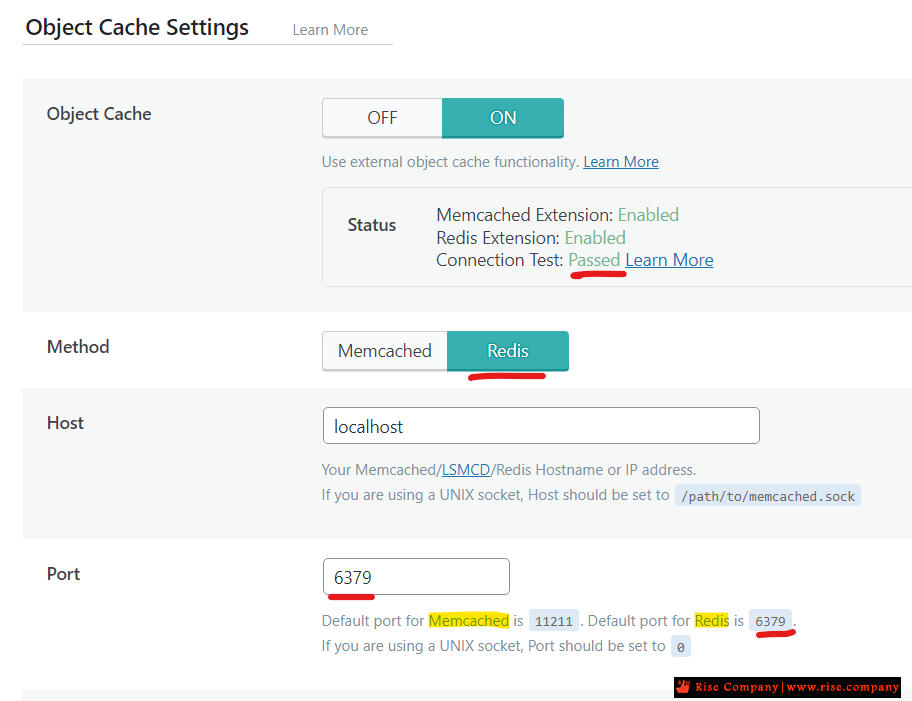Click the 11211 default port code tag
912x701 pixels.
point(554,621)
